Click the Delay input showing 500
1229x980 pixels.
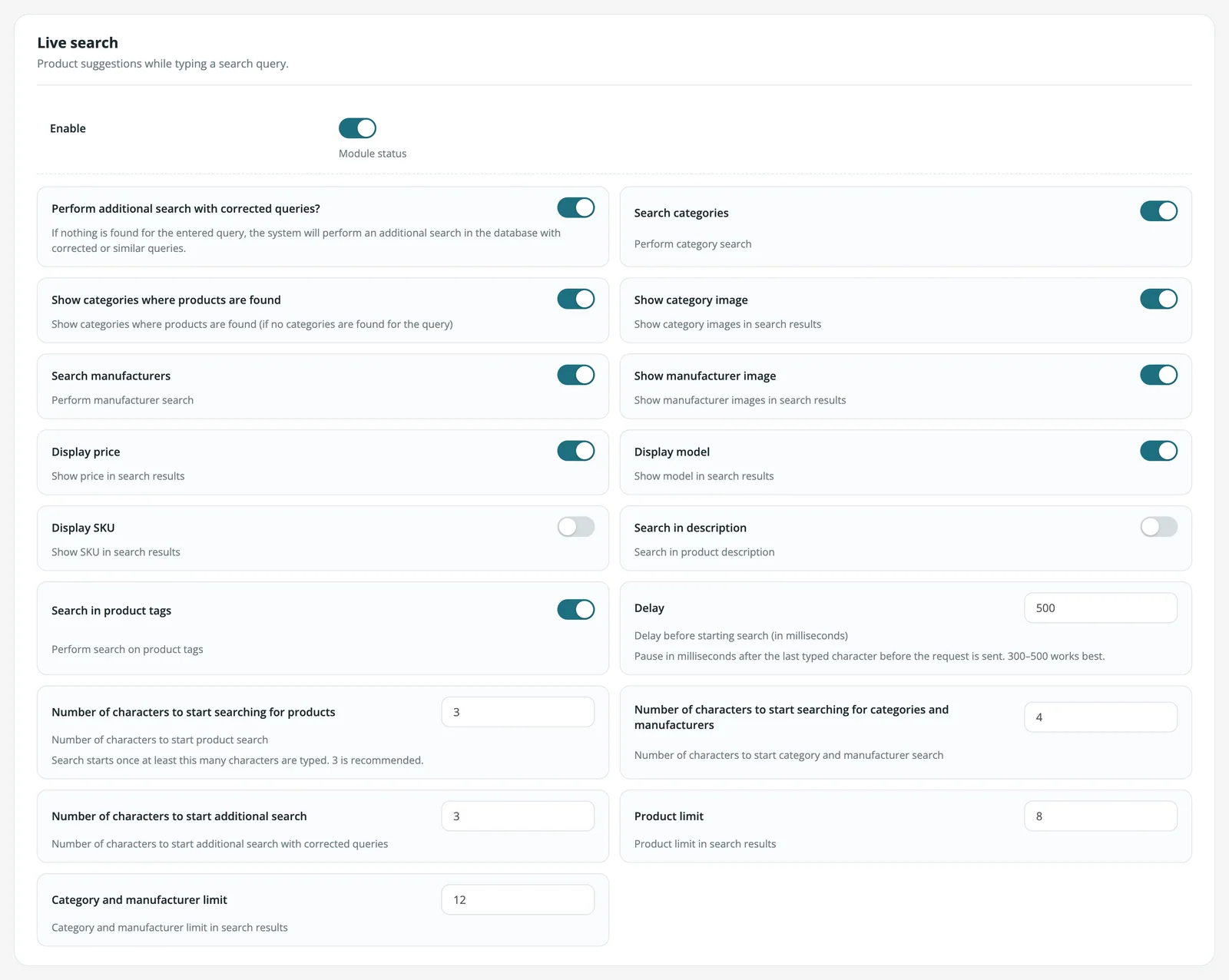(x=1101, y=608)
